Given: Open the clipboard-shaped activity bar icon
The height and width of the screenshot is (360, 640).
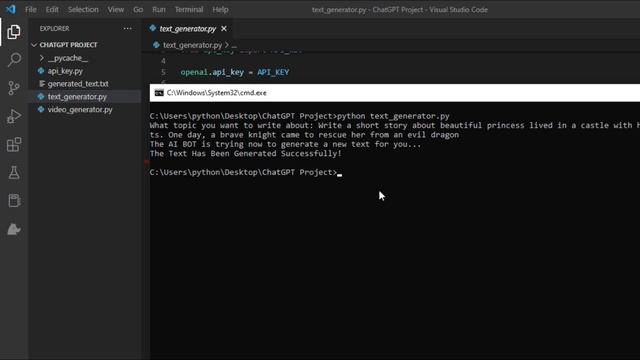Looking at the screenshot, I should (x=14, y=200).
